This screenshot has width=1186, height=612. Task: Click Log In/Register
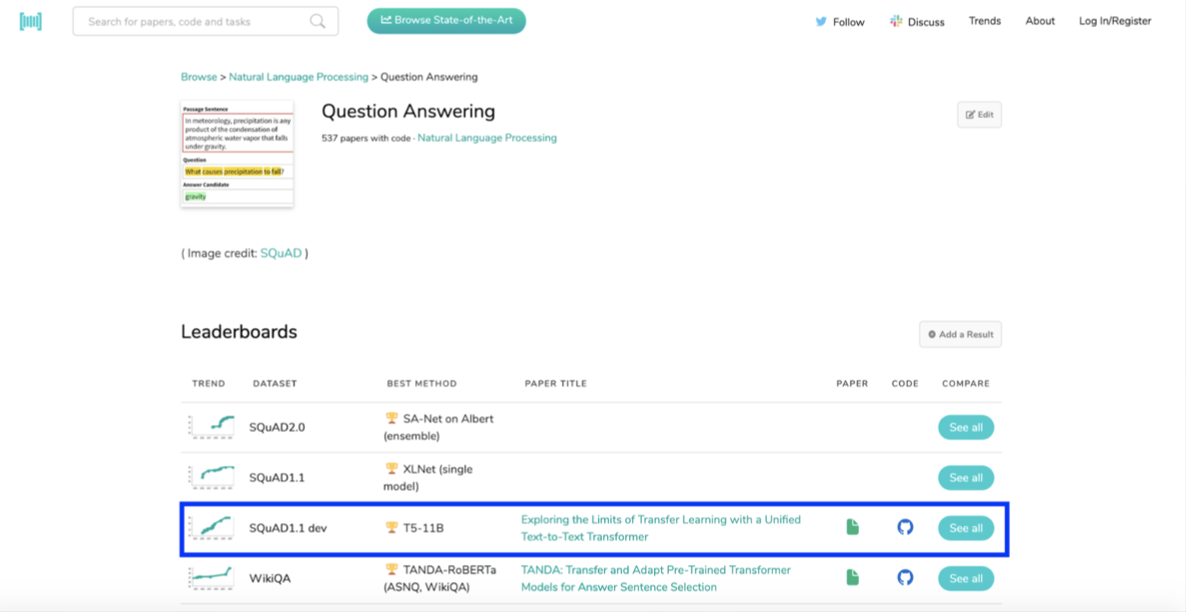click(1115, 21)
